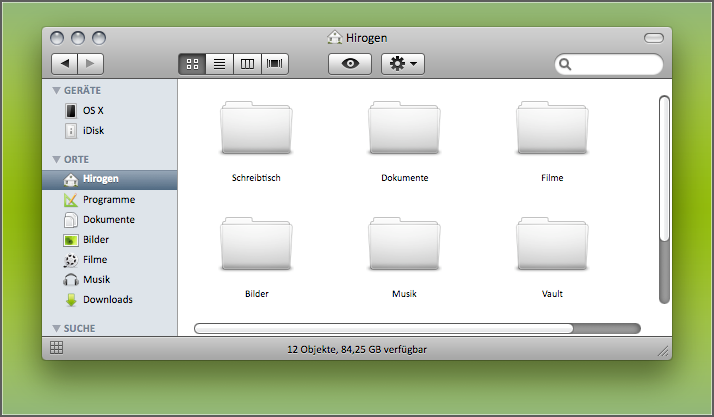Click the status text '12 Objekte, 84,25 GB verfügbar'
The width and height of the screenshot is (714, 417).
357,350
